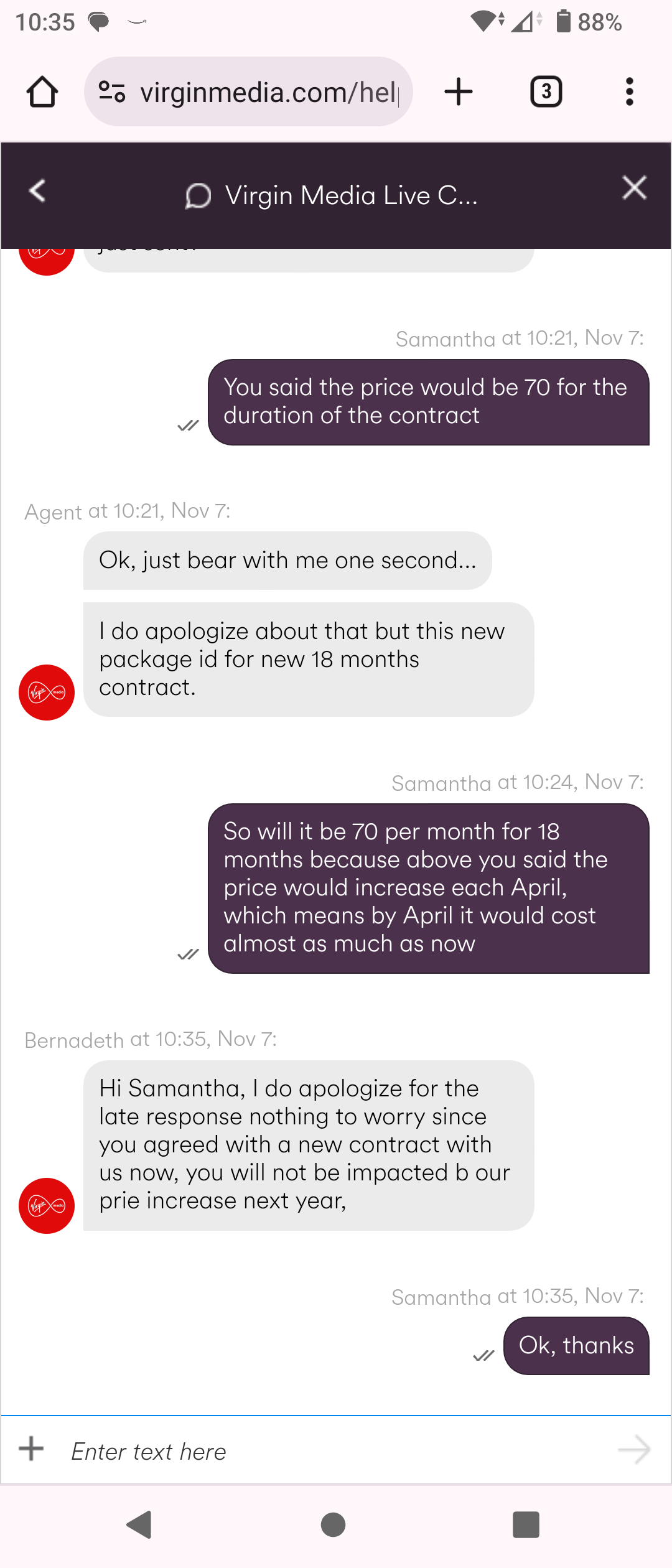Tap 'Ok, just bear with me' message

coord(287,561)
